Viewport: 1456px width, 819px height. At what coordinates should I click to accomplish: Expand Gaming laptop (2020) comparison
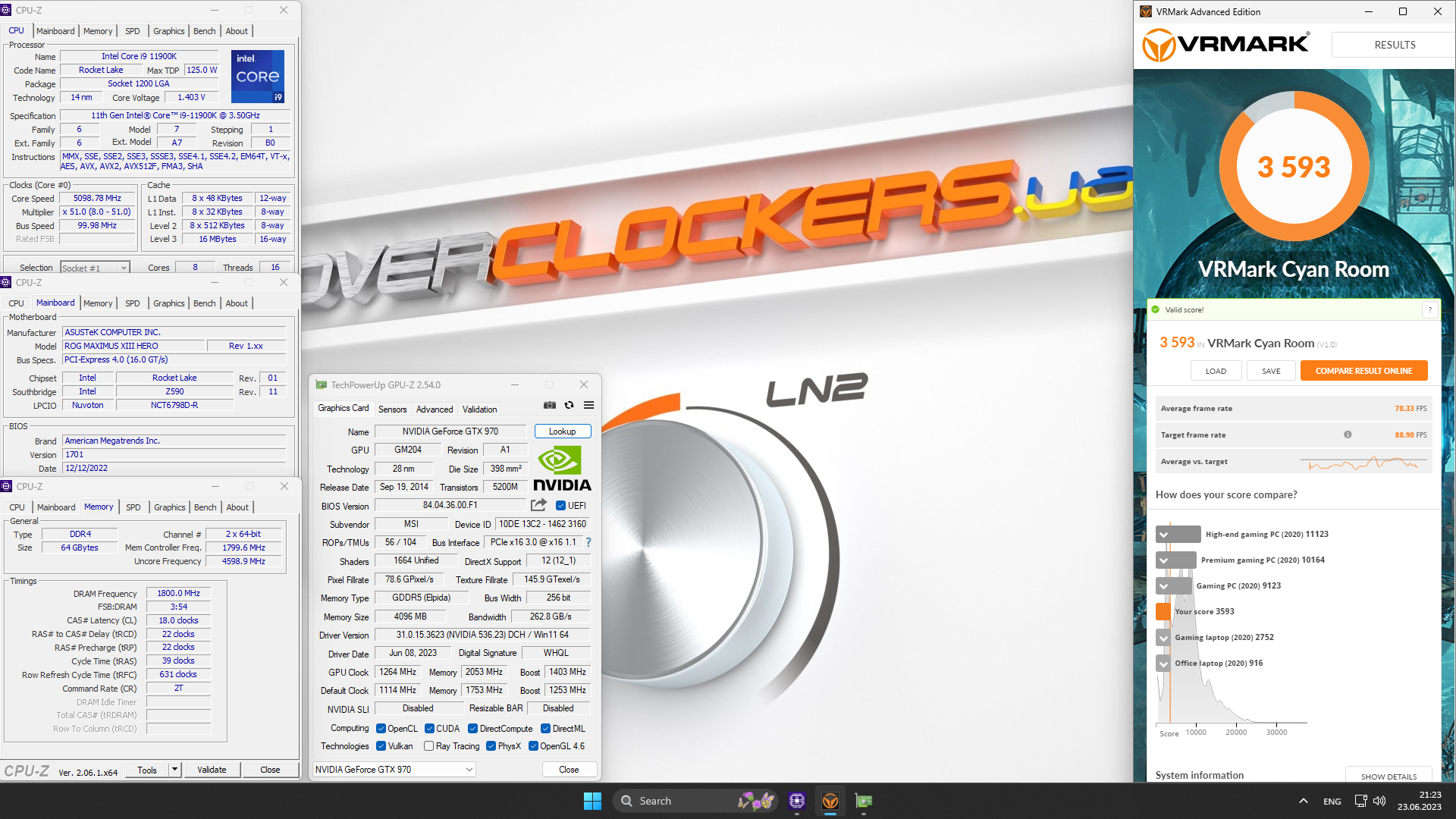[1163, 638]
